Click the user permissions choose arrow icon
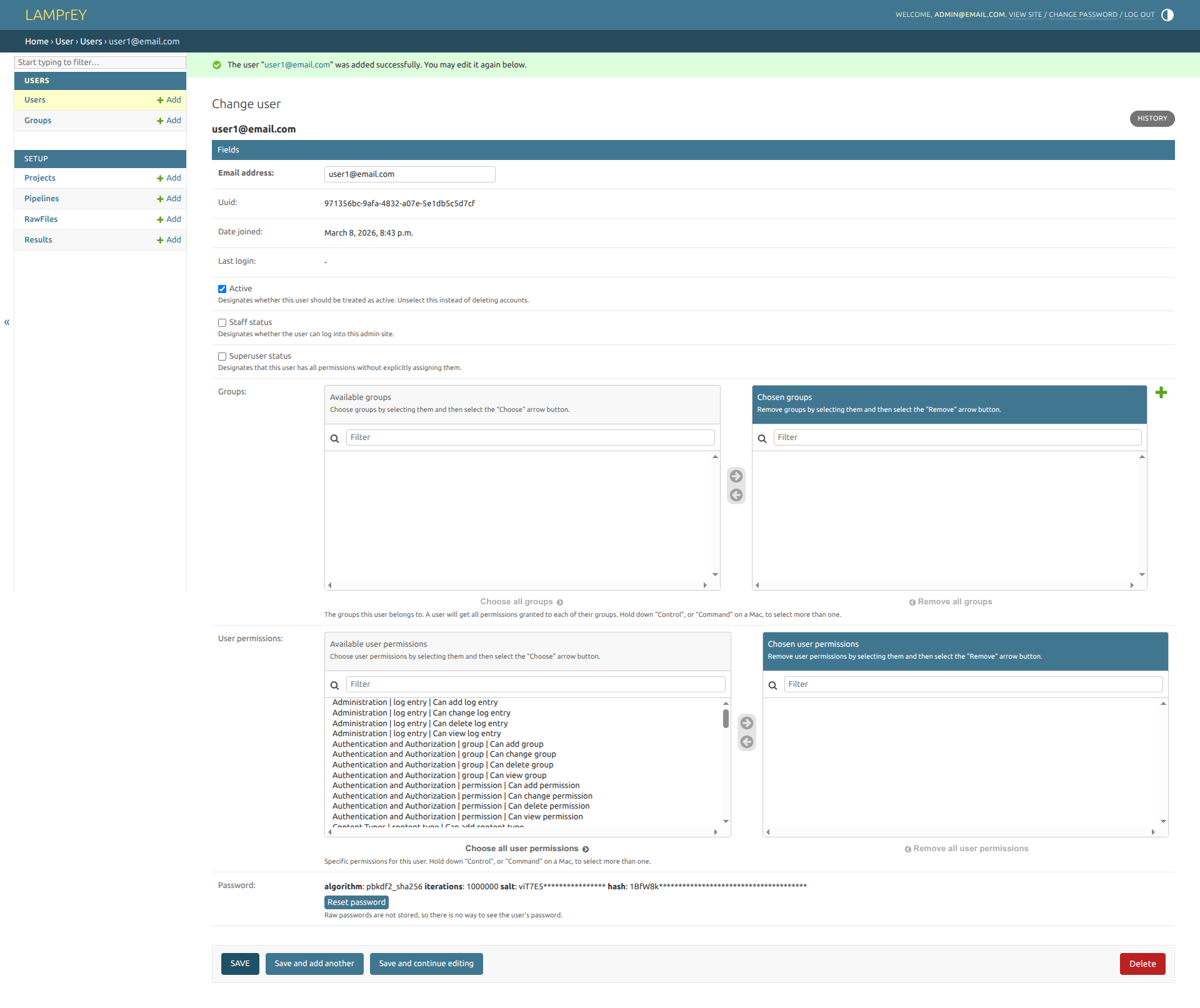1200x1008 pixels. [746, 723]
